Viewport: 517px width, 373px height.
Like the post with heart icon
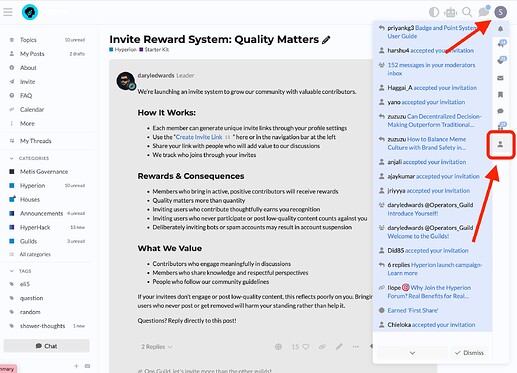click(305, 347)
